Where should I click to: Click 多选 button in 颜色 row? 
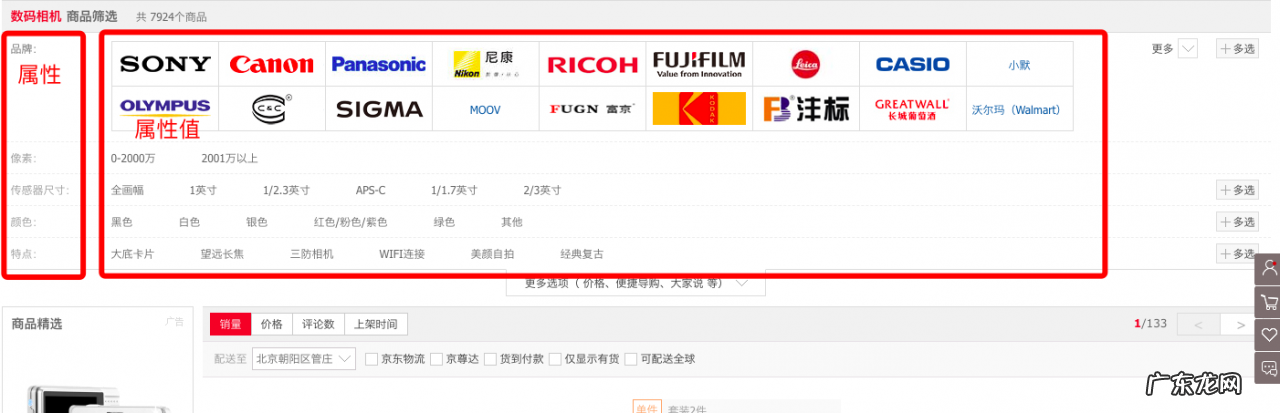pos(1237,222)
